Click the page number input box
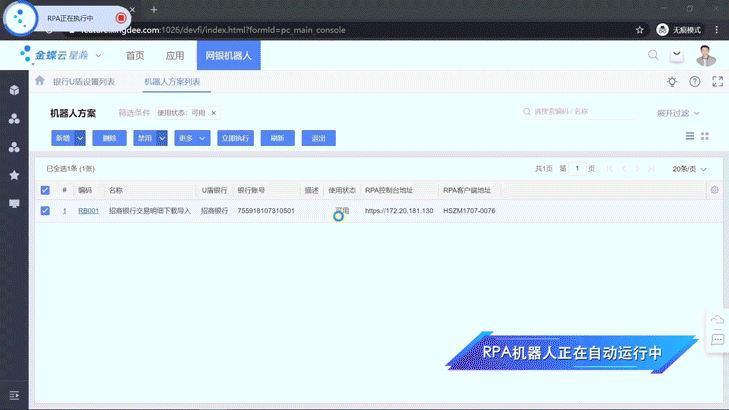Screen dimensions: 729x410 pos(577,169)
